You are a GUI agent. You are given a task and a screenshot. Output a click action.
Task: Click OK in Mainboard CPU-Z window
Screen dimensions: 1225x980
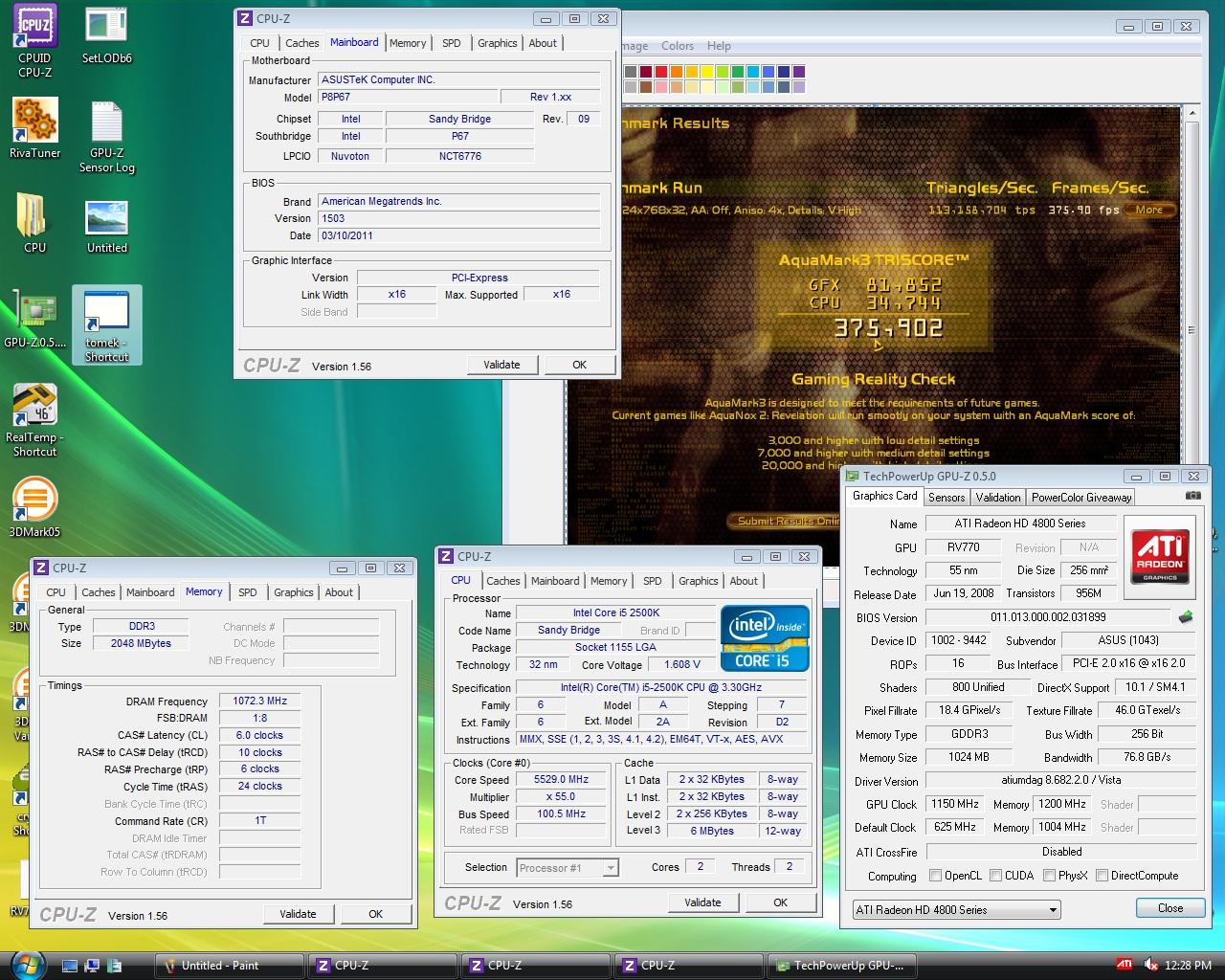[579, 365]
